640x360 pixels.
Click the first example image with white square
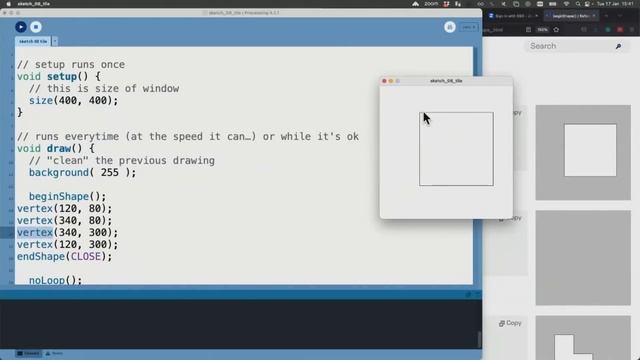[x=583, y=153]
